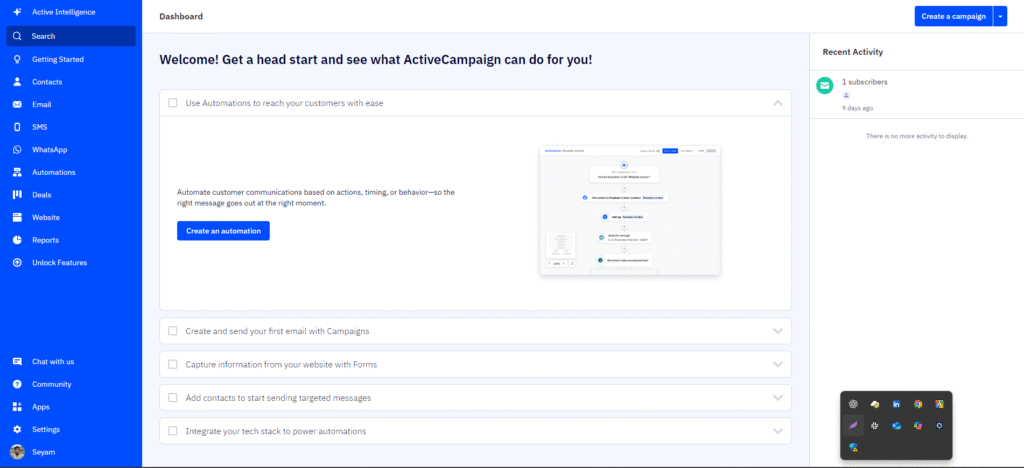
Task: Open Slack icon in system tray popup
Action: (x=874, y=426)
